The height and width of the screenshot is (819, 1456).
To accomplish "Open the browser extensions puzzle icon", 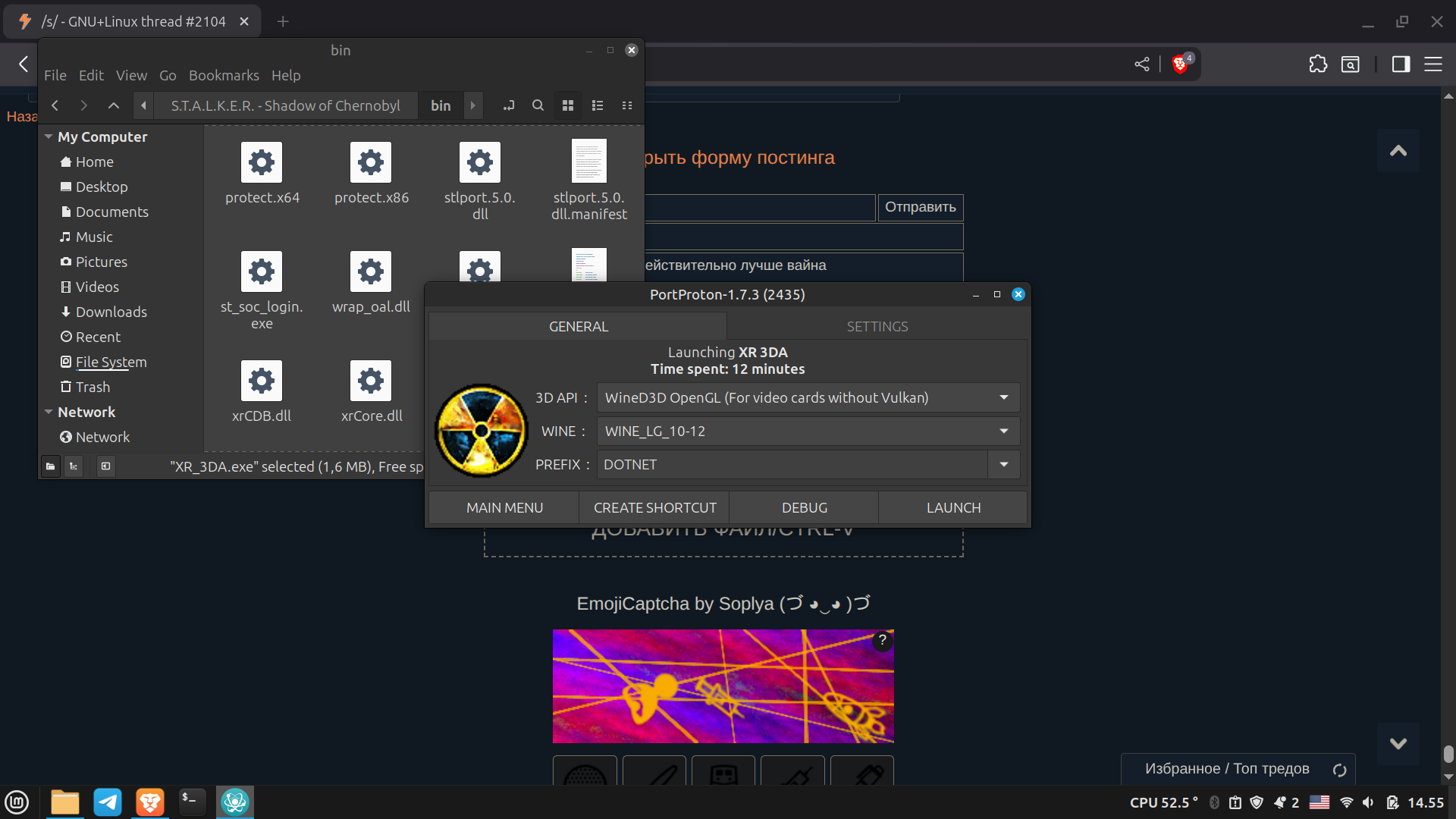I will pyautogui.click(x=1318, y=64).
